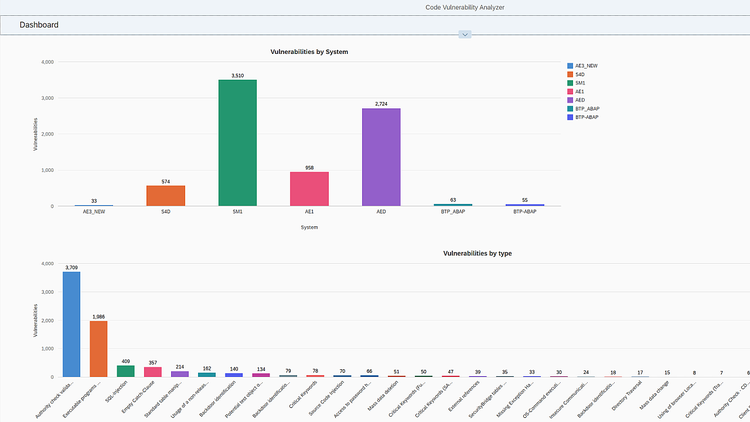This screenshot has width=750, height=422.
Task: Click the AE1 bar showing 958
Action: pos(309,189)
